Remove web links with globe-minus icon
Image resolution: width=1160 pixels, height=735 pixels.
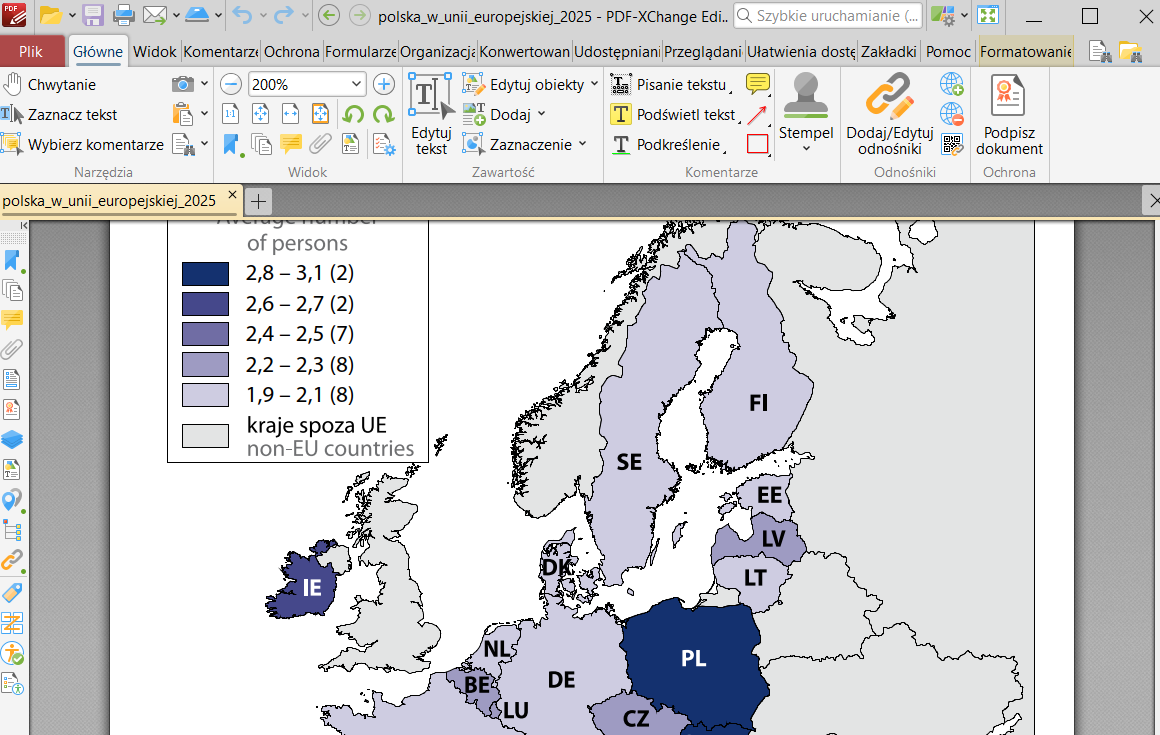click(x=951, y=115)
